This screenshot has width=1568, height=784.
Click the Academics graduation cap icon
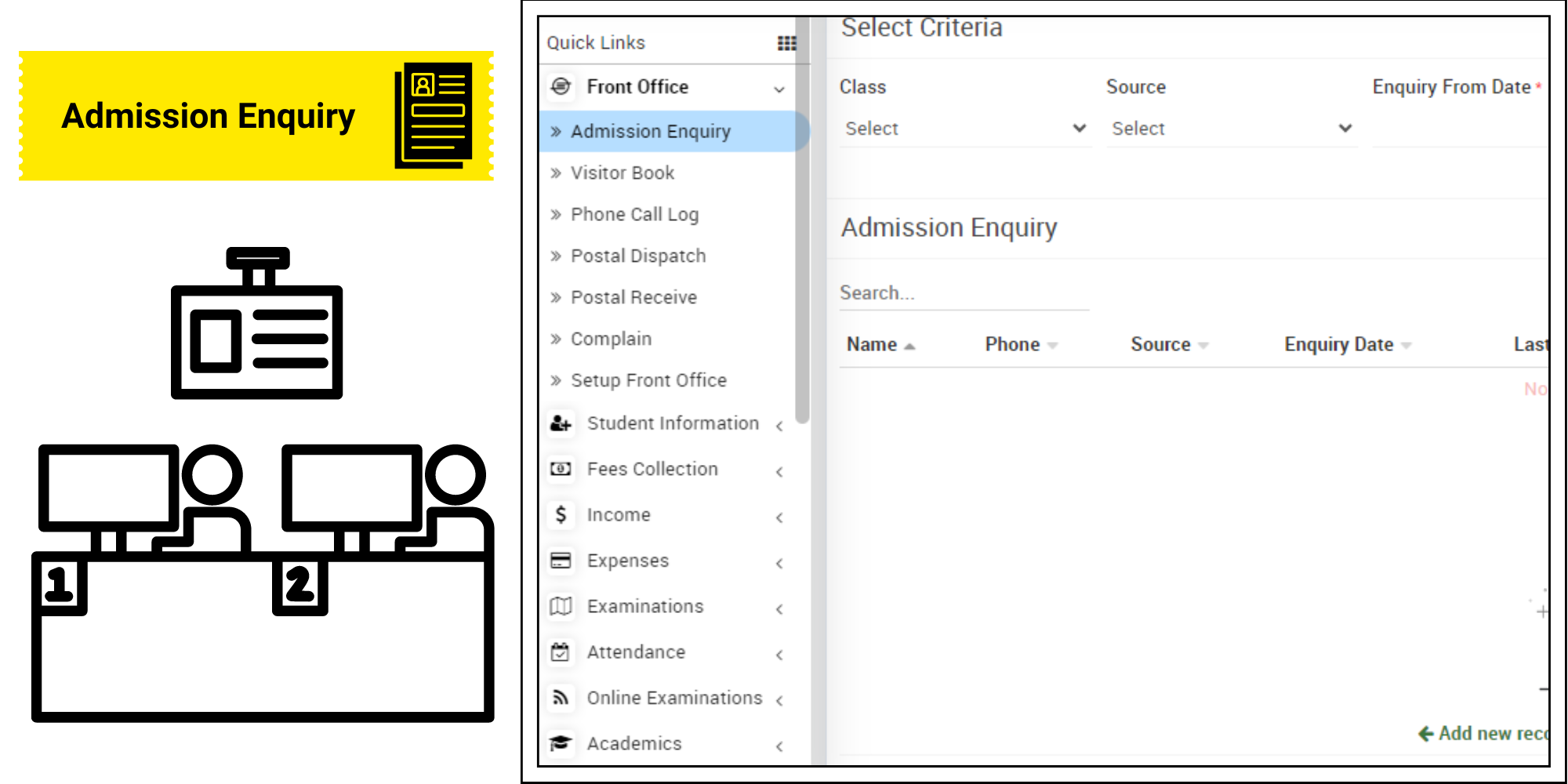pyautogui.click(x=561, y=742)
